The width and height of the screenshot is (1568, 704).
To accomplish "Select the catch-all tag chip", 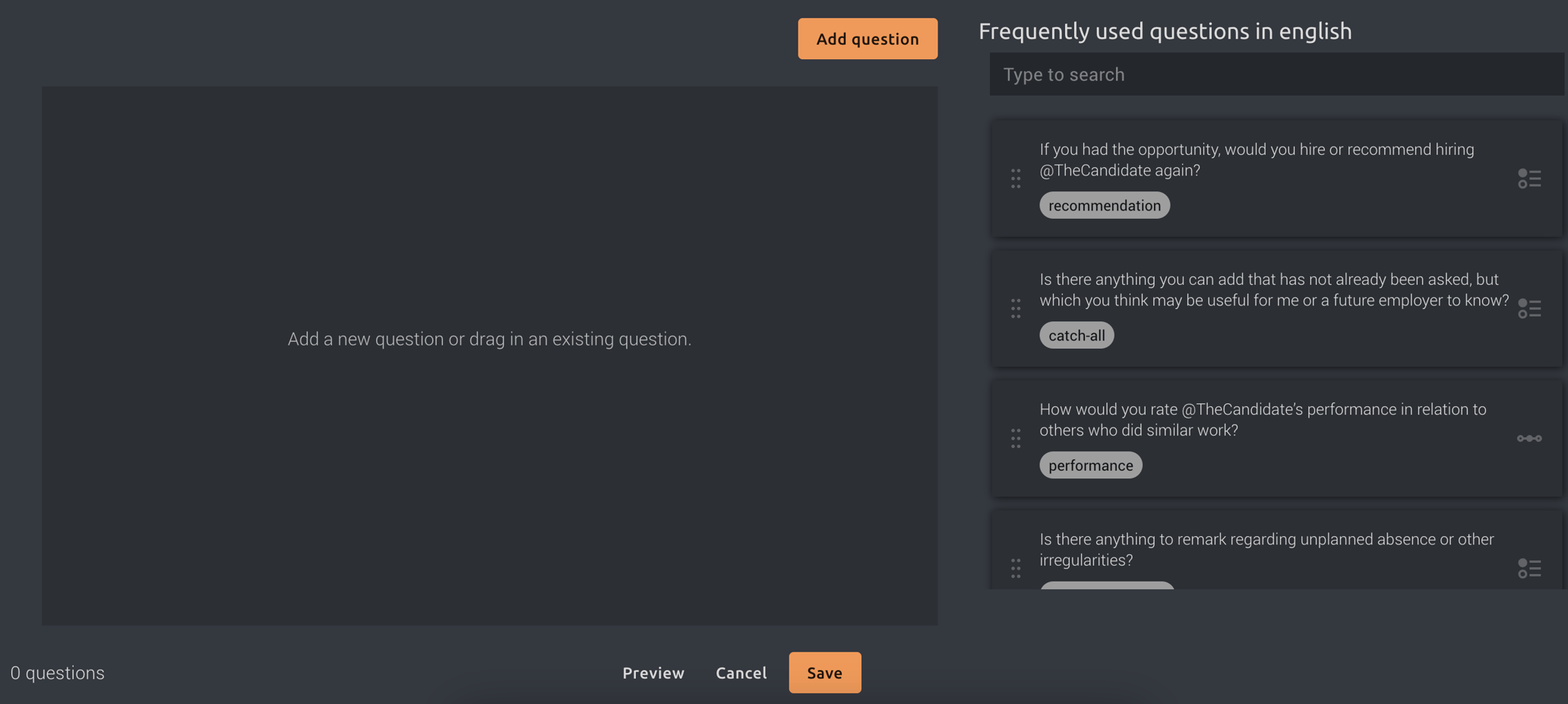I will coord(1076,335).
